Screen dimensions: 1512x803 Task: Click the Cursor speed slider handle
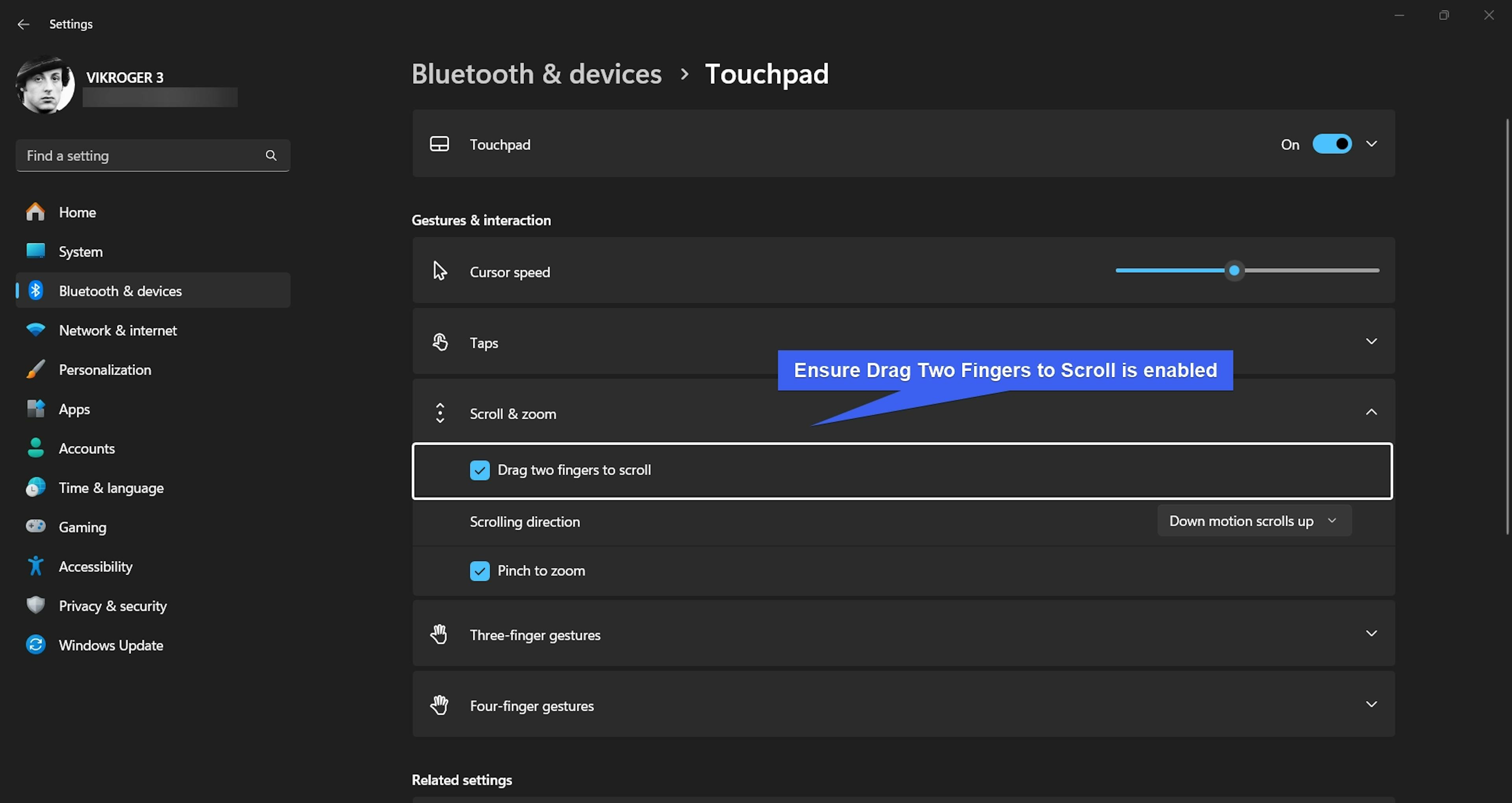pos(1234,270)
